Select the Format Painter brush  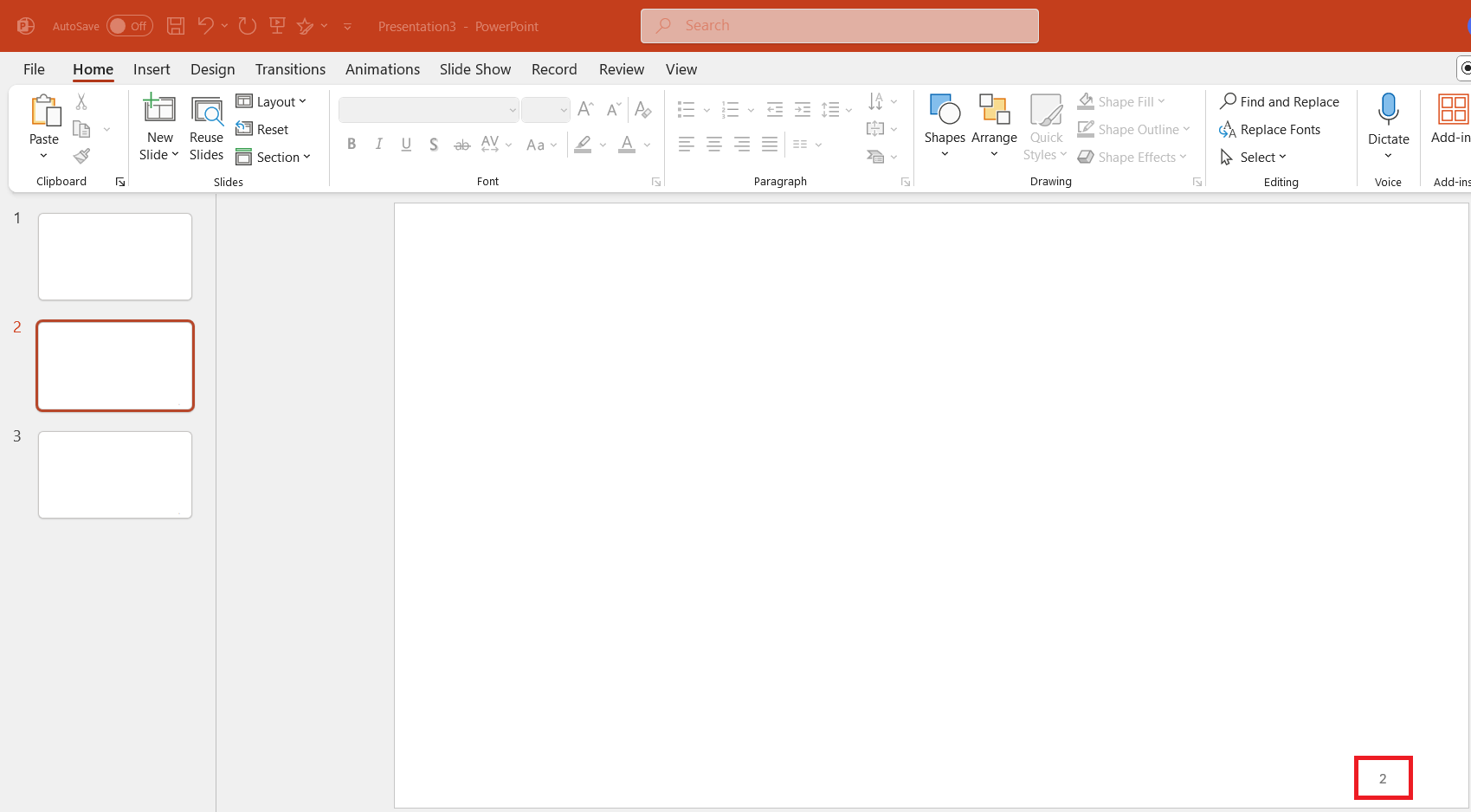81,157
